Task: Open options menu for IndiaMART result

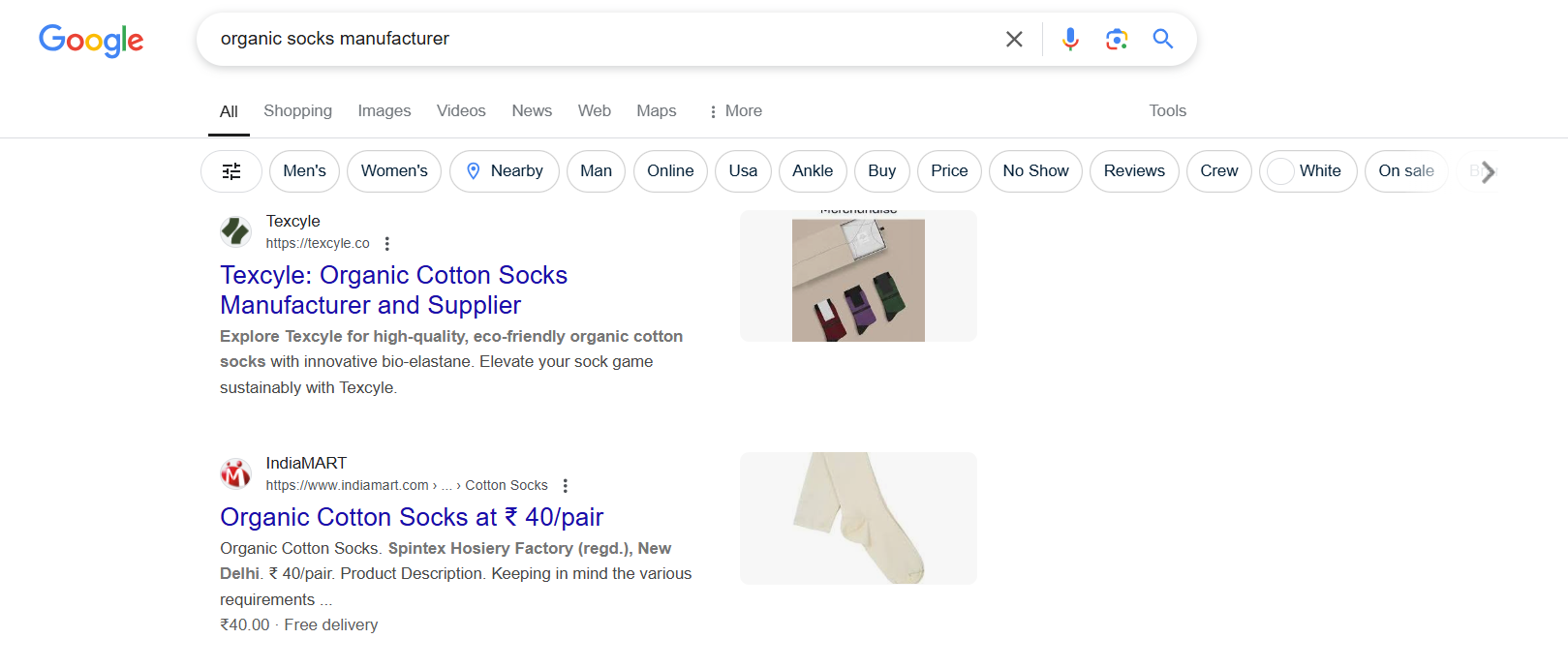Action: pyautogui.click(x=565, y=486)
